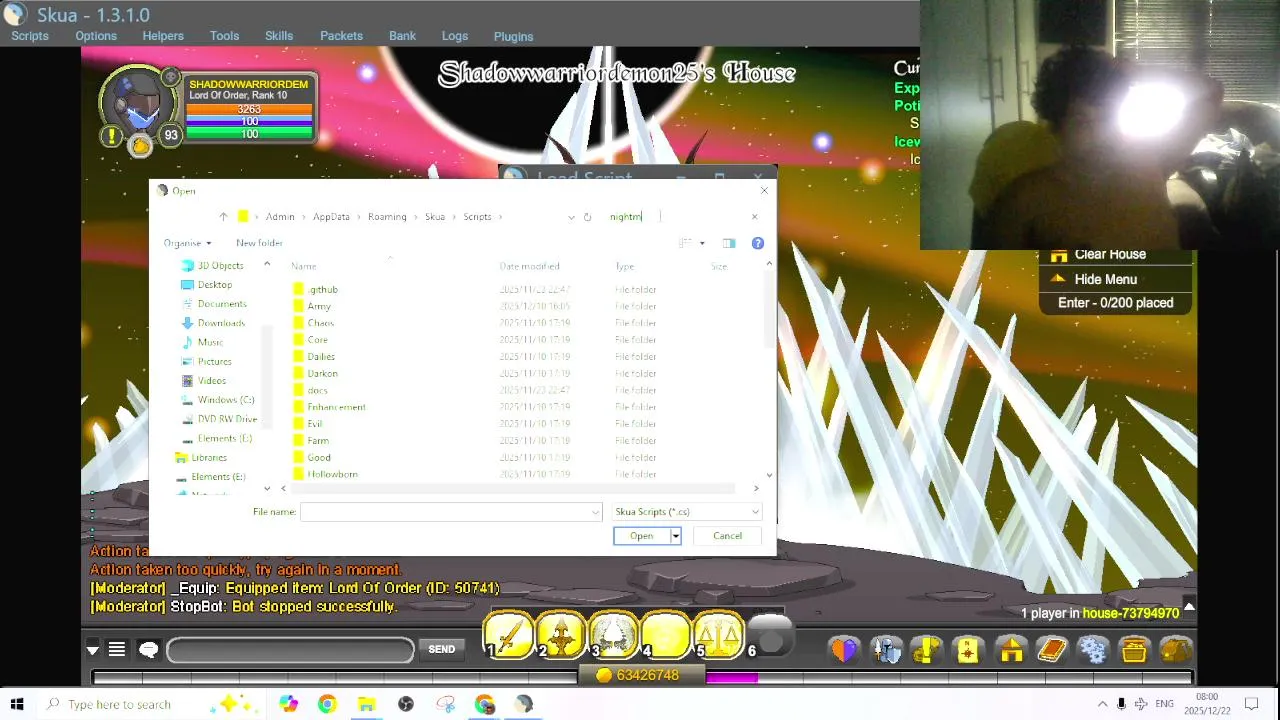Select Downloads in navigation pane
1280x720 pixels.
click(x=221, y=323)
